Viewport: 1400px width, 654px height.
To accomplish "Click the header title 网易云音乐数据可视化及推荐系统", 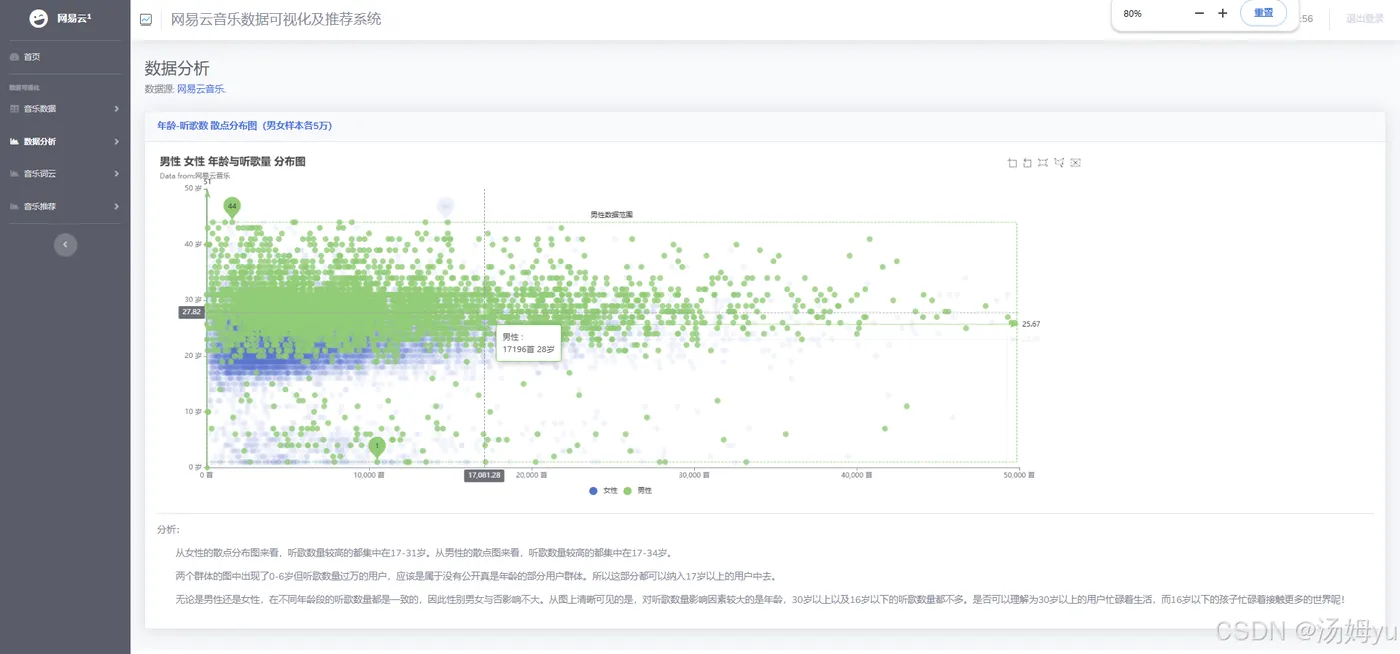I will (x=276, y=19).
